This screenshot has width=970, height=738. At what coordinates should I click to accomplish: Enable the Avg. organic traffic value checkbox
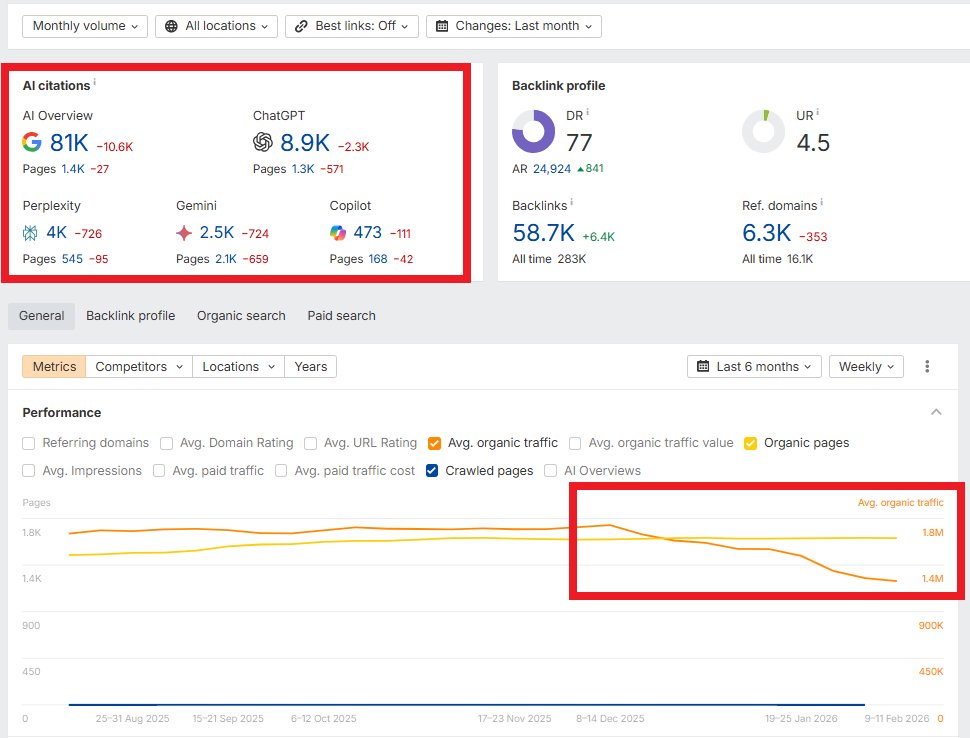(575, 443)
